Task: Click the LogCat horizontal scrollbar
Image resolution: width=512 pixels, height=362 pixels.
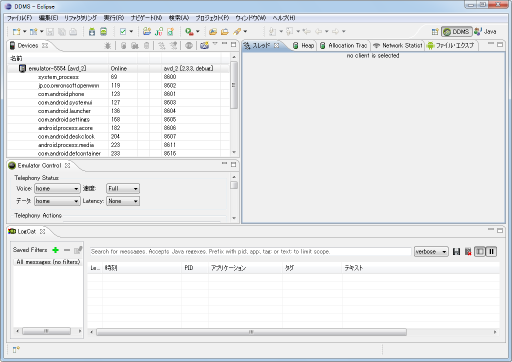Action: tap(251, 332)
